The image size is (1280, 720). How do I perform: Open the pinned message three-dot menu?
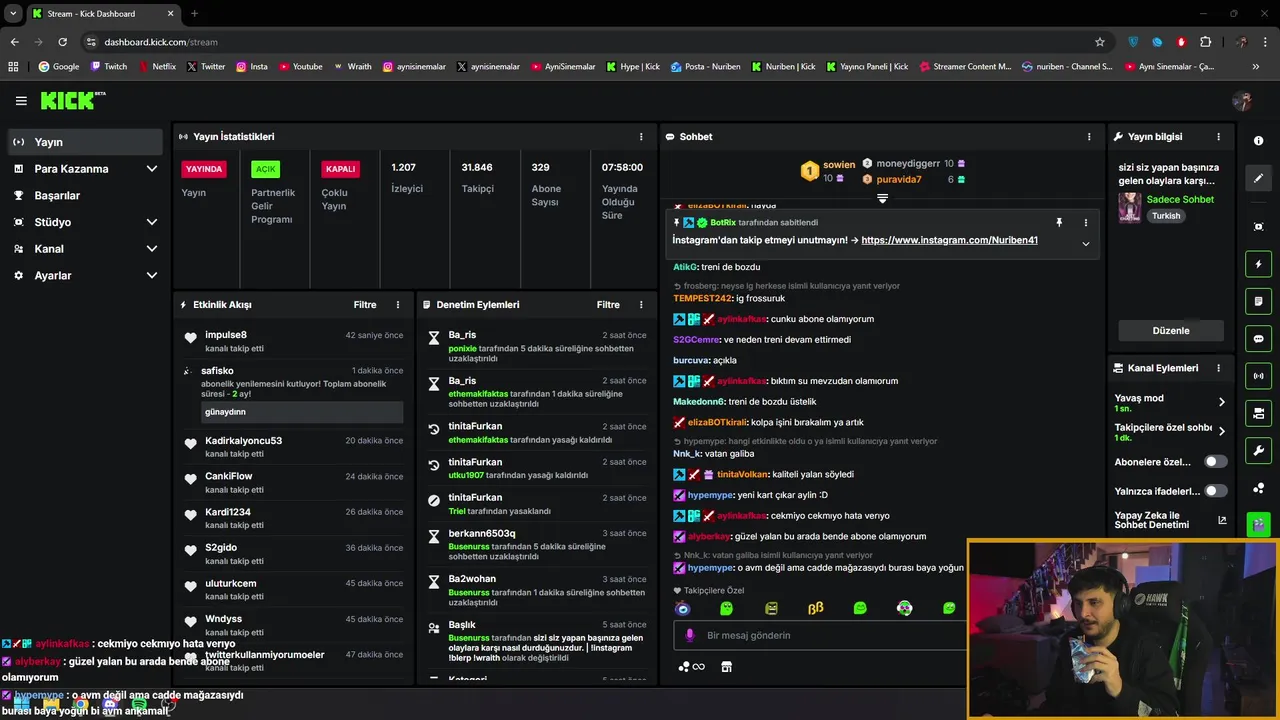[1085, 223]
